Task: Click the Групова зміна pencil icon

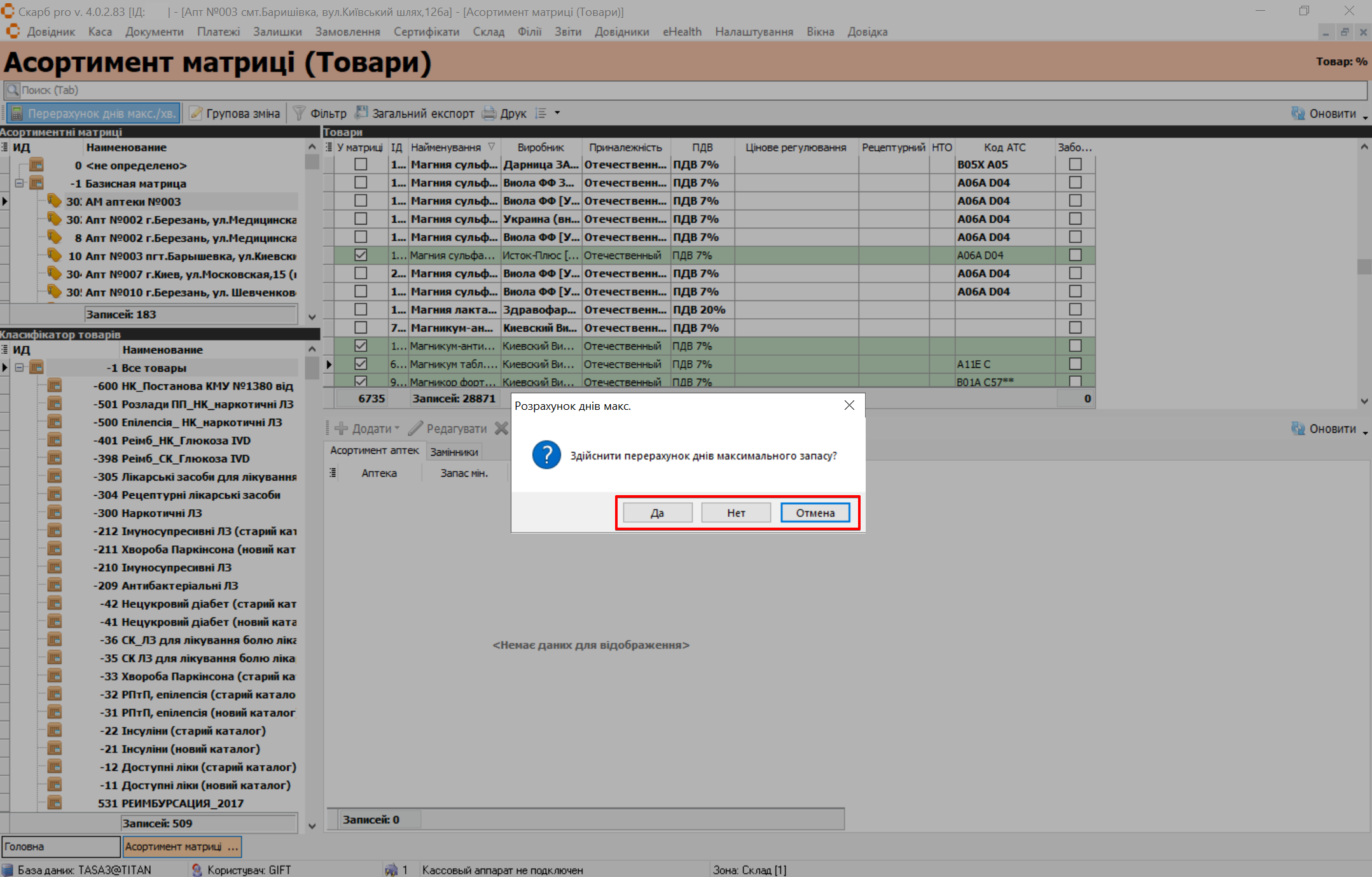Action: tap(196, 113)
